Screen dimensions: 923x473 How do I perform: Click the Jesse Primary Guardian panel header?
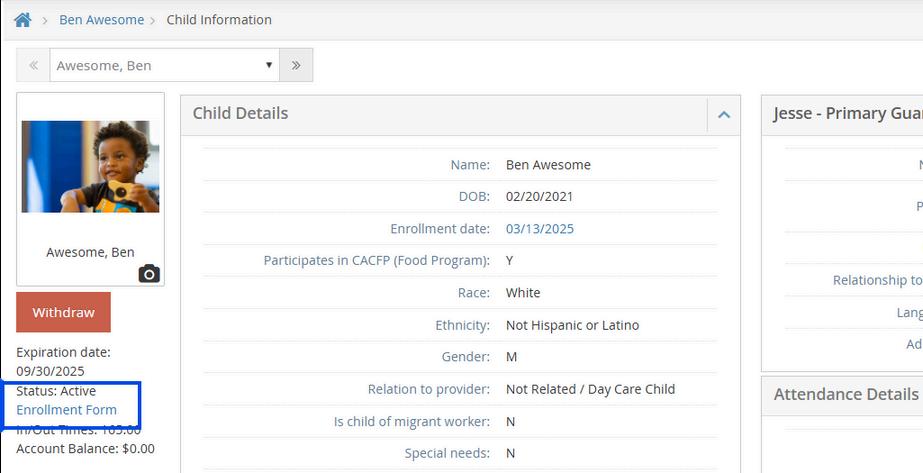click(x=845, y=114)
